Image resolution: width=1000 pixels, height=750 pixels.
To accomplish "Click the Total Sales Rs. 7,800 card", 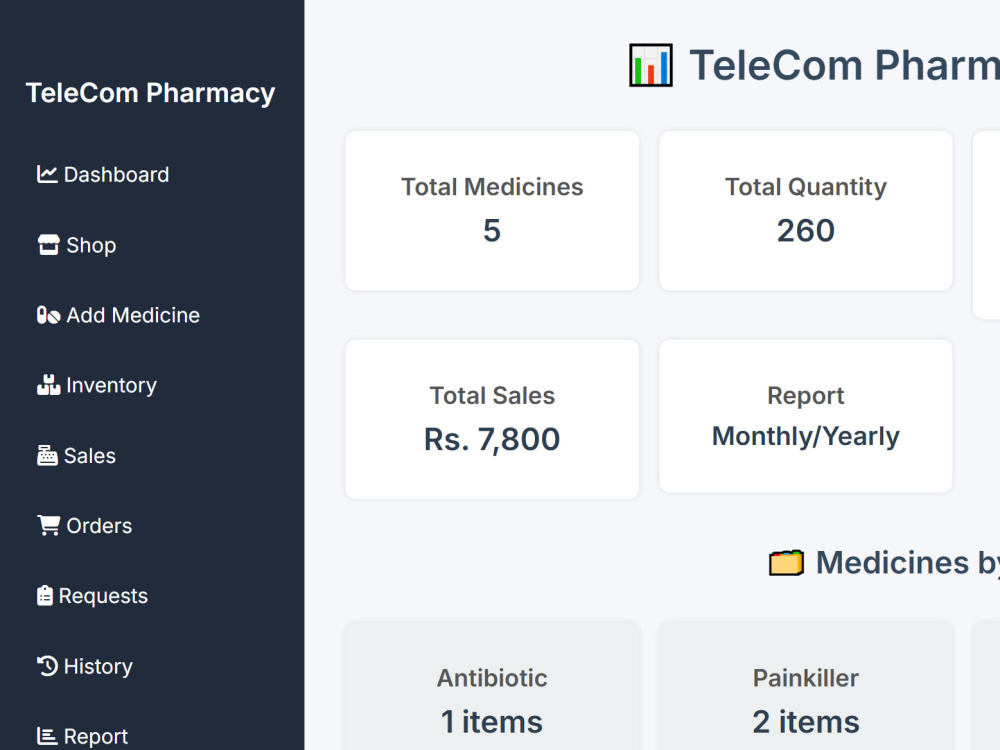I will [492, 419].
